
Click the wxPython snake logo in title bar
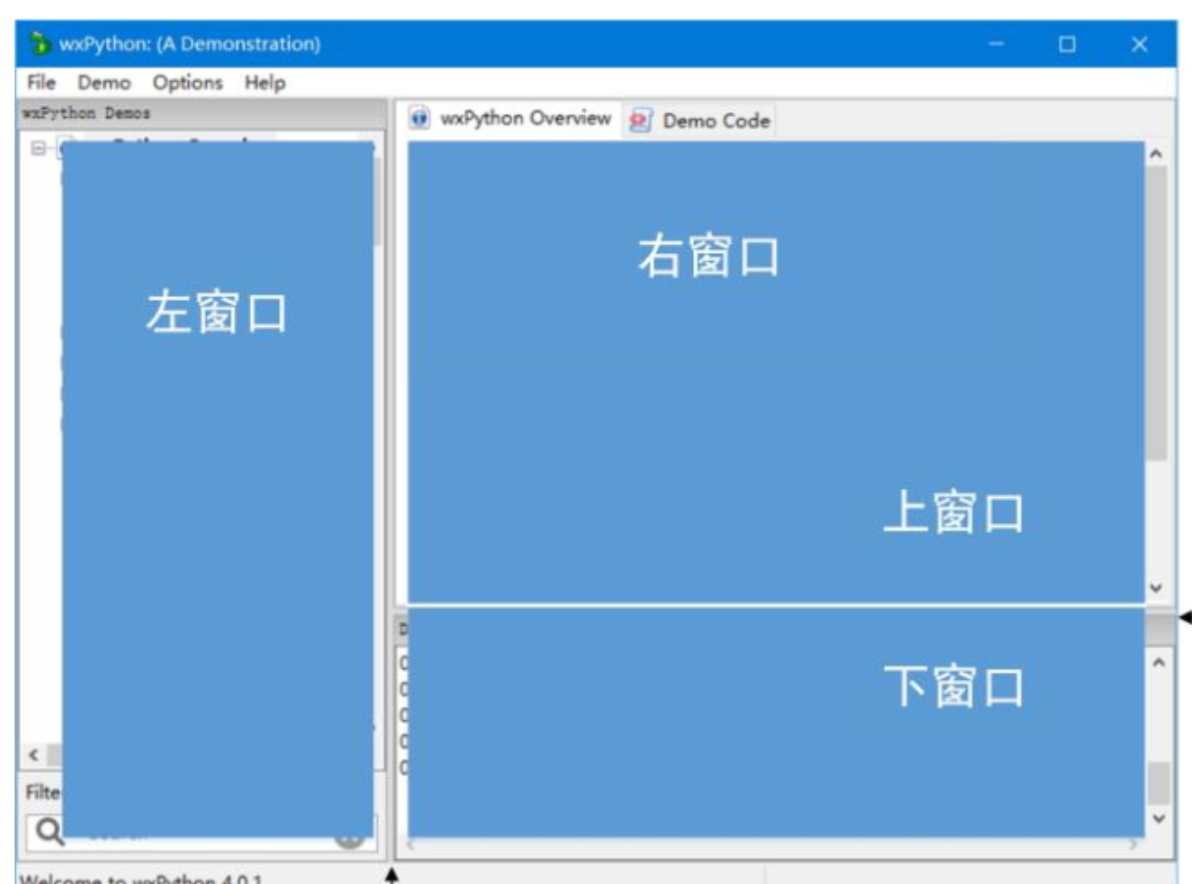click(40, 40)
